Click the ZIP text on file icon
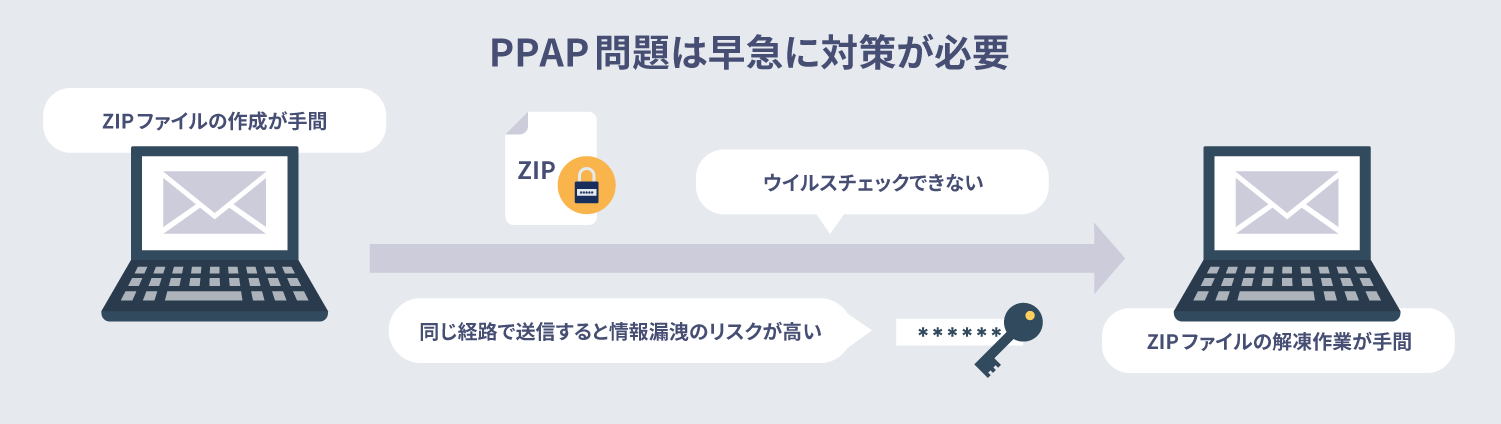Viewport: 1501px width, 424px height. (x=536, y=169)
